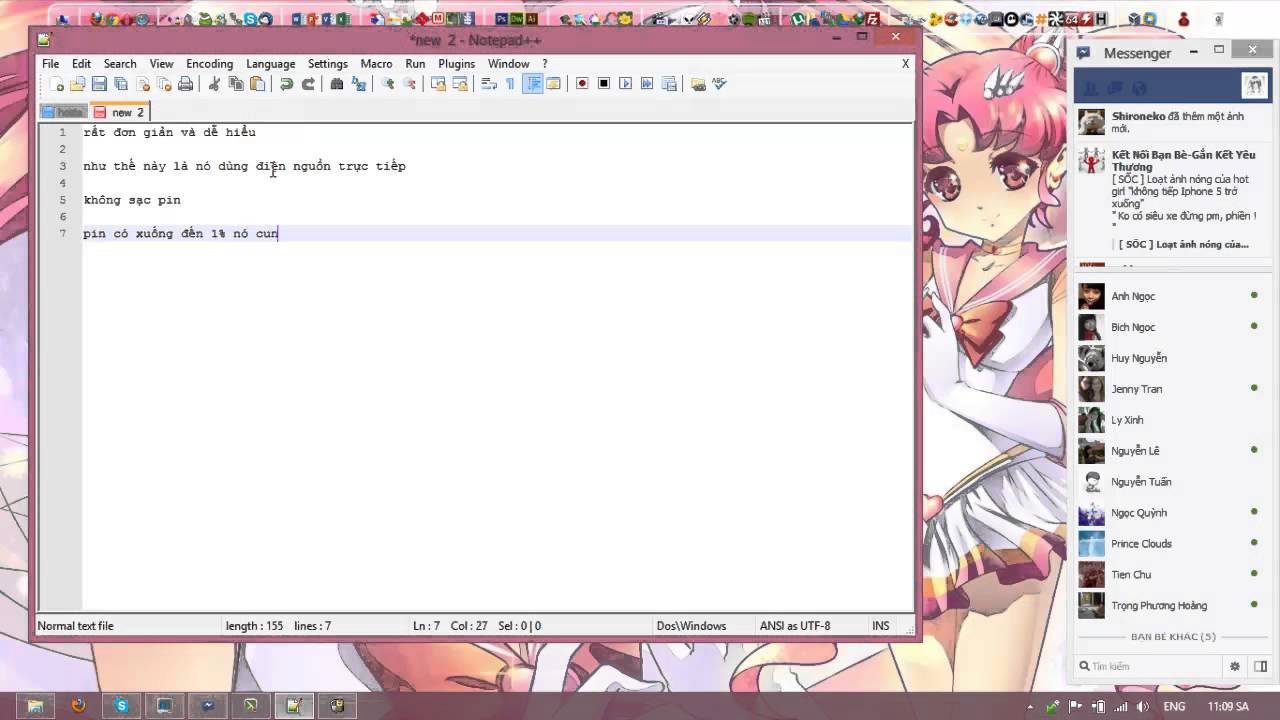
Task: Click the ABC spell check icon
Action: [719, 84]
